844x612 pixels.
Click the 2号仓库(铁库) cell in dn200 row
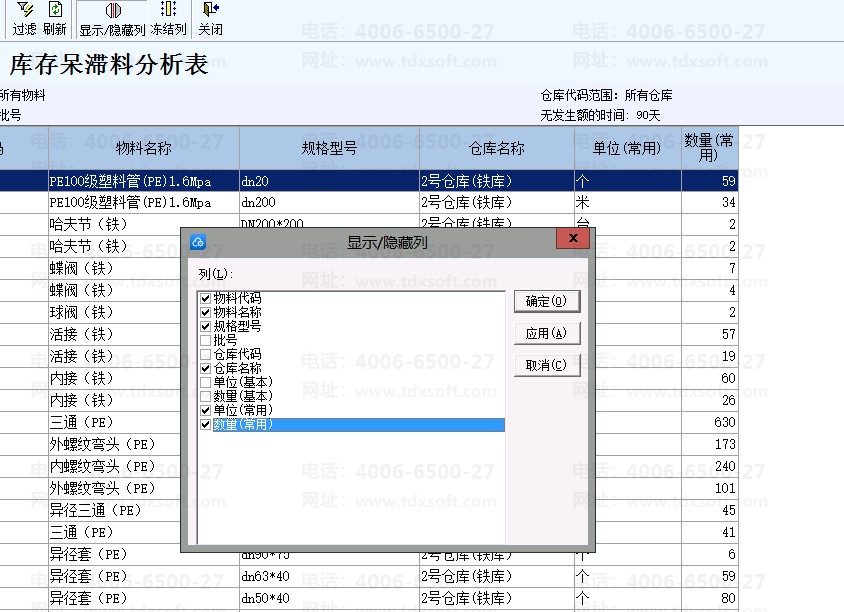tap(496, 202)
